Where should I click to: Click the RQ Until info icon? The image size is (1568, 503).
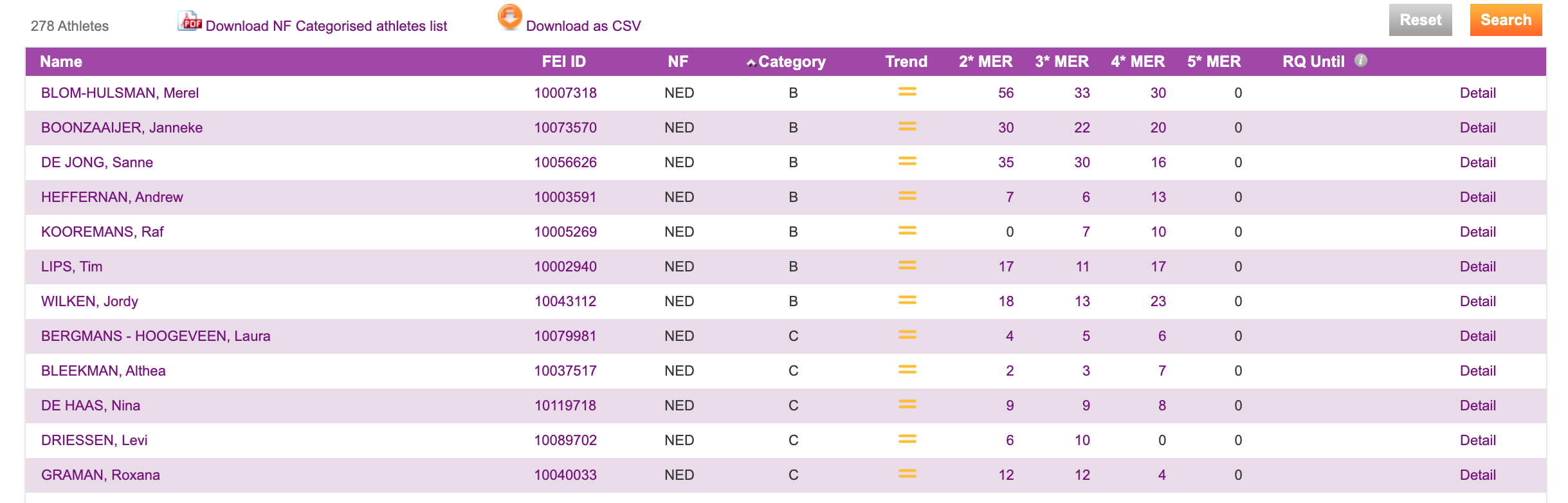(1360, 60)
